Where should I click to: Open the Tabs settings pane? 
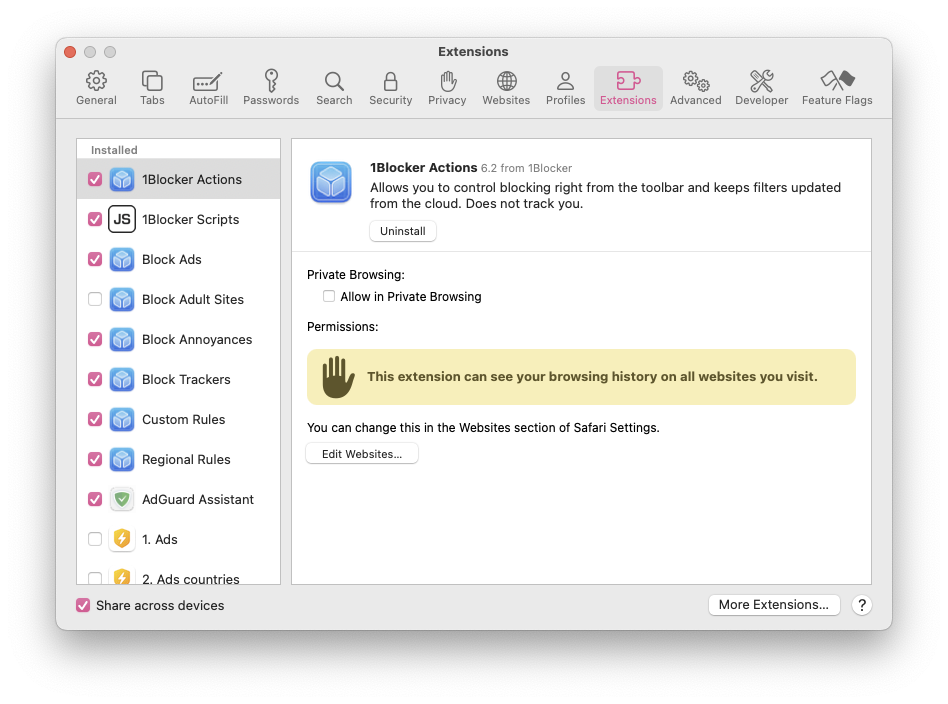[152, 87]
